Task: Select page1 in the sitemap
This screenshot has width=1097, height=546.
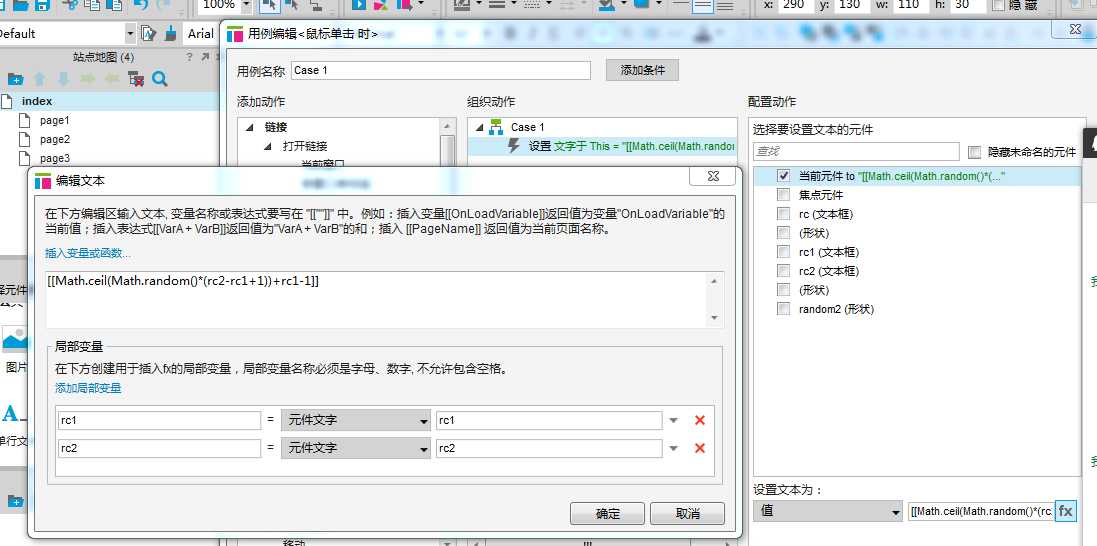Action: [x=55, y=120]
